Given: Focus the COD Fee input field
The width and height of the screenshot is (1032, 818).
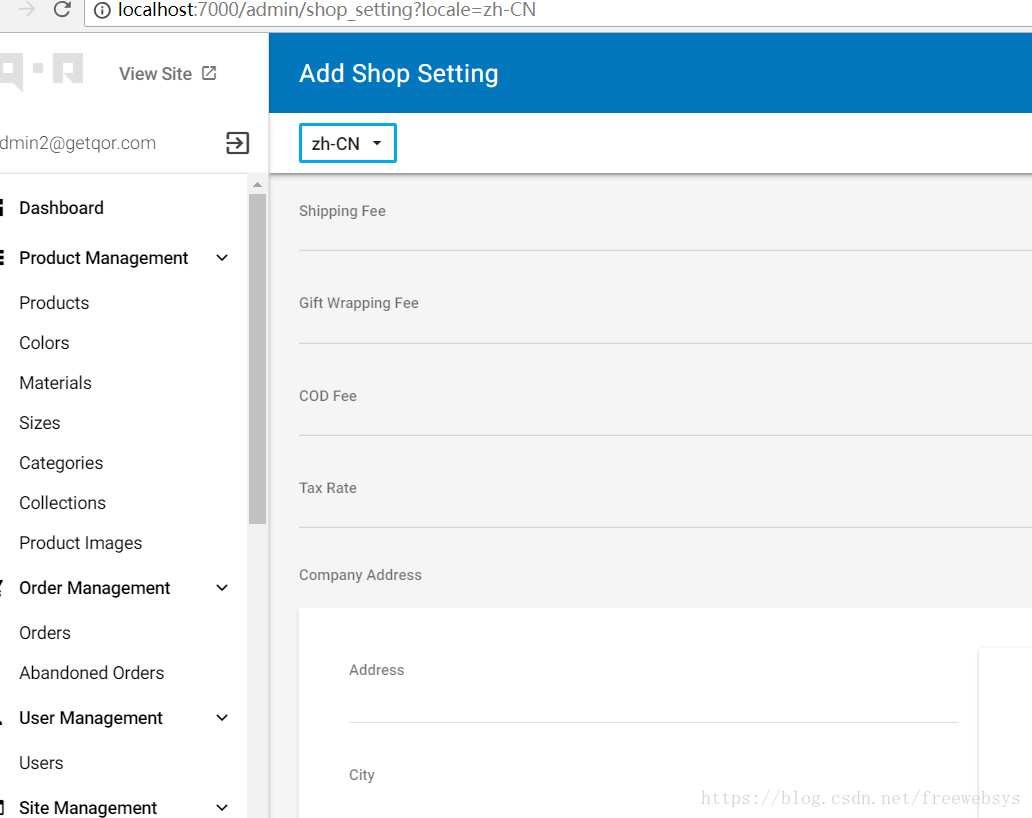Looking at the screenshot, I should click(x=665, y=420).
